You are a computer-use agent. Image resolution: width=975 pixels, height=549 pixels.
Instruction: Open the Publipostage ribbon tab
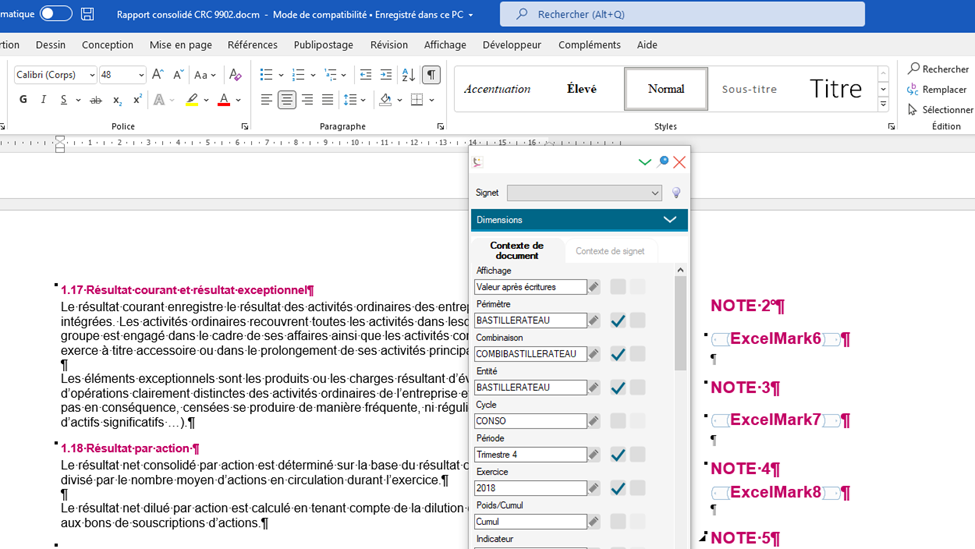coord(323,45)
